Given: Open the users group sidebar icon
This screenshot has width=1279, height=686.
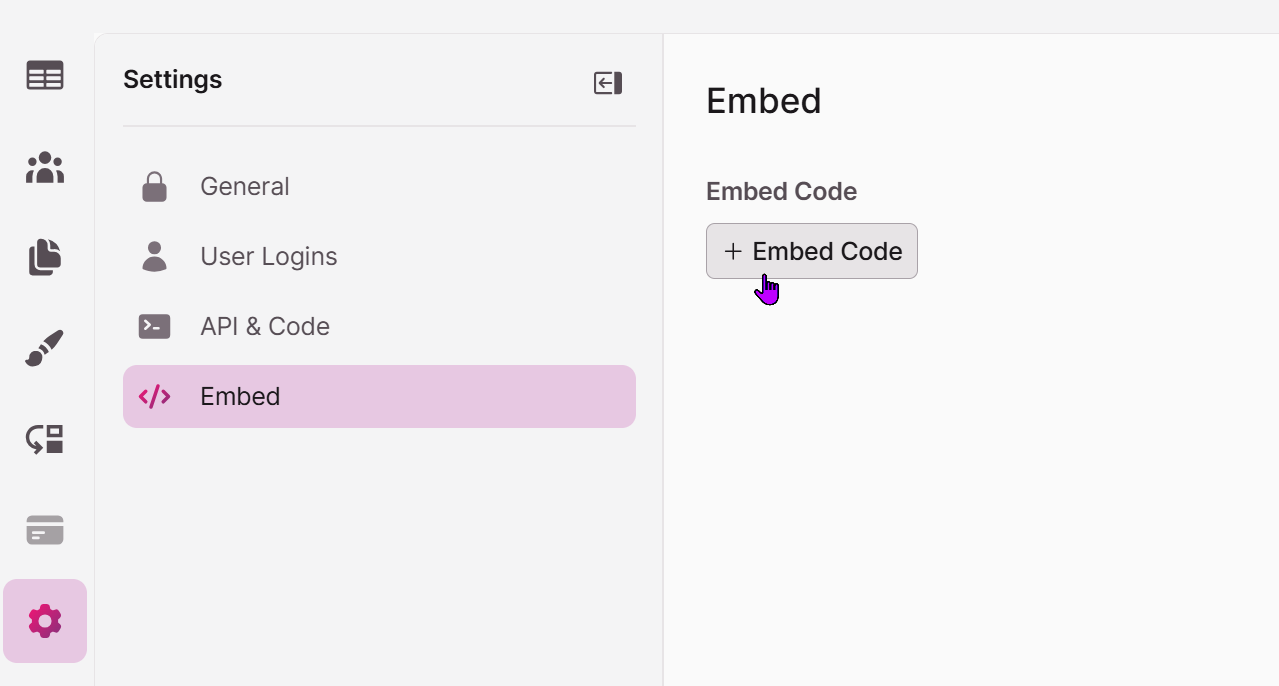Looking at the screenshot, I should pos(45,167).
